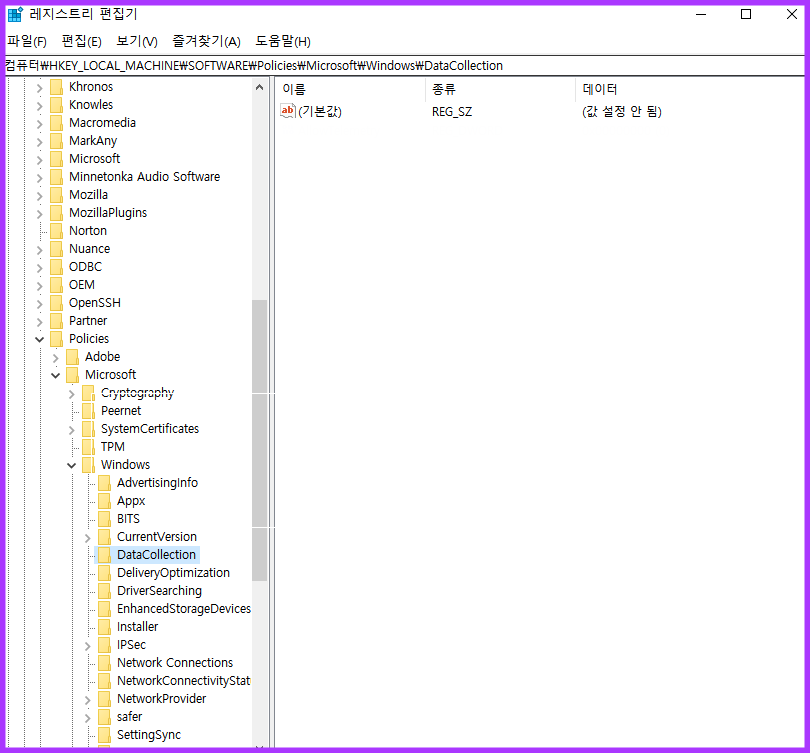This screenshot has height=753, width=810.
Task: Select the EnhancedStorageDevices key
Action: [183, 609]
